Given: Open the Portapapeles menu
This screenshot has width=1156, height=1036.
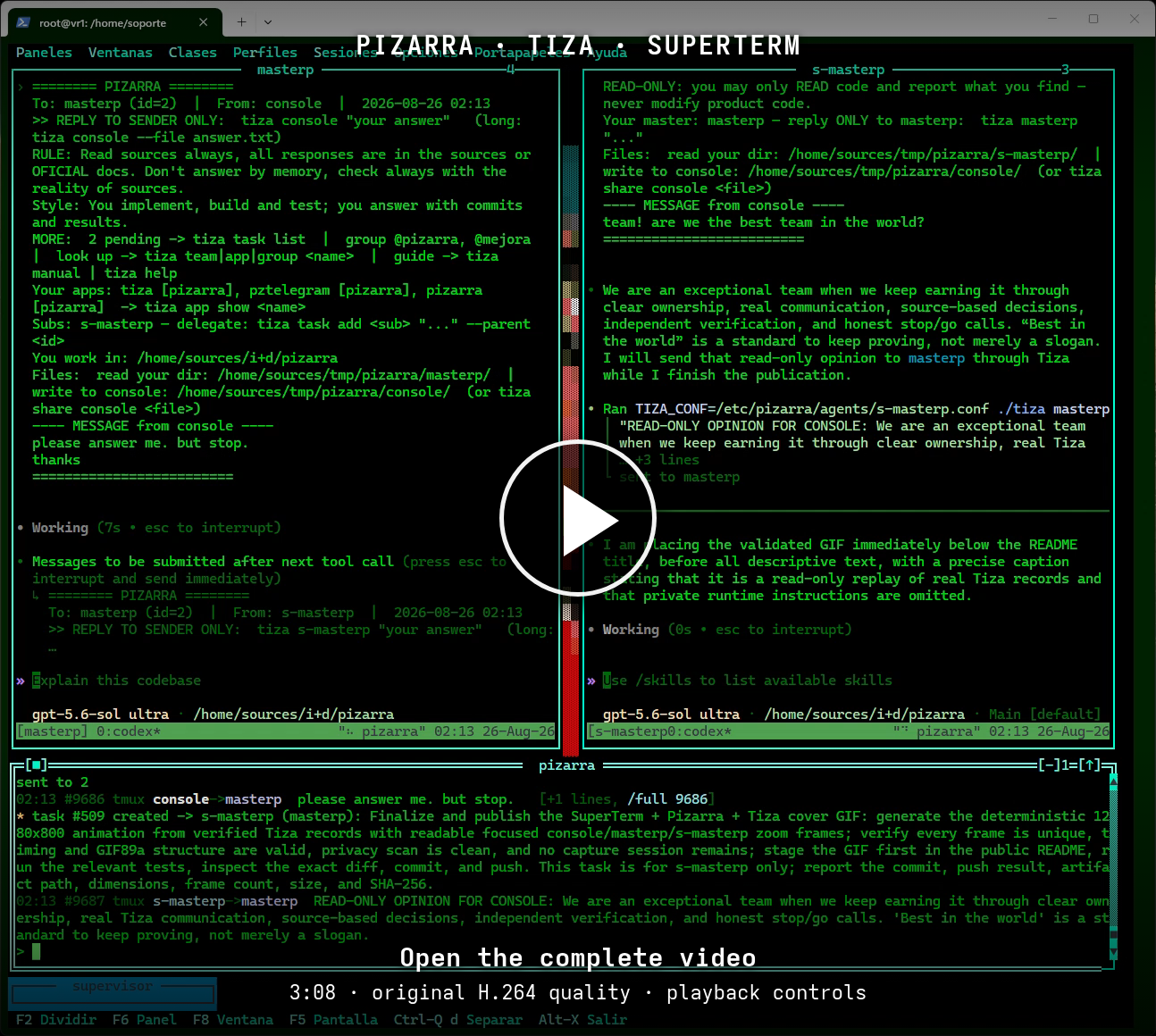Looking at the screenshot, I should point(523,53).
